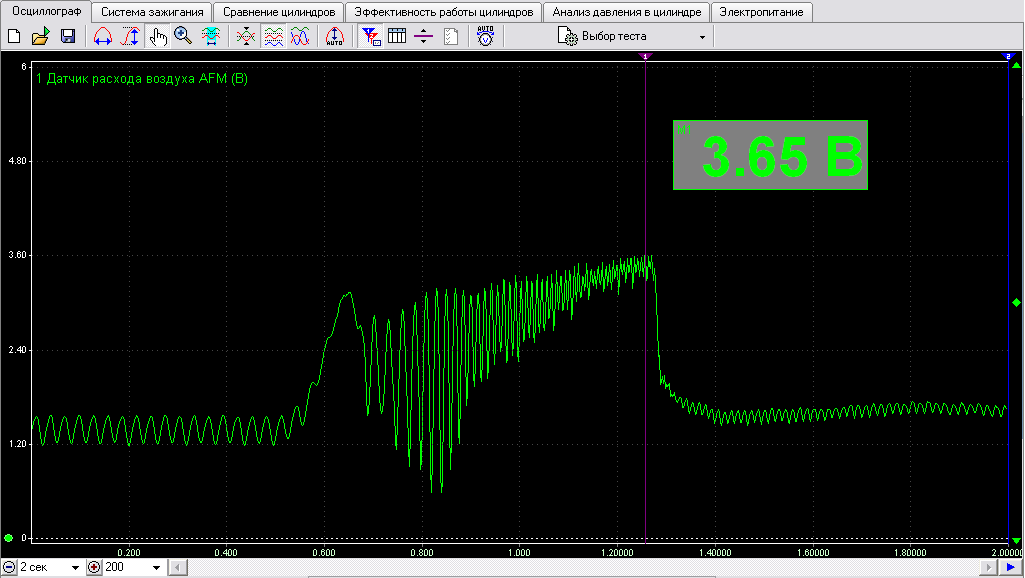Click the Датчик расхода воздуха AFM channel label
Viewport: 1025px width, 578px height.
point(142,79)
